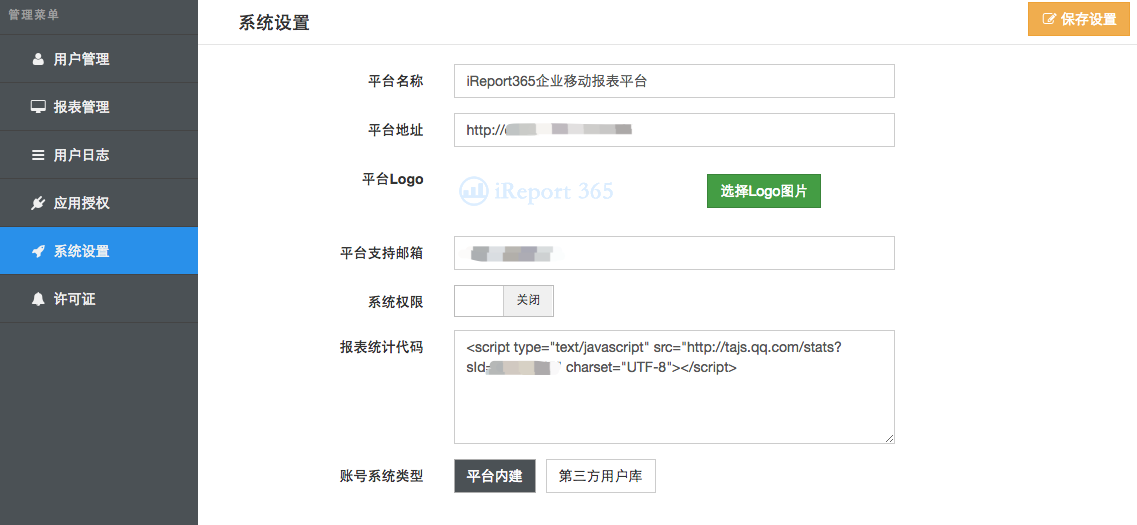Image resolution: width=1137 pixels, height=525 pixels.
Task: Click the plug icon beside 应用授权
Action: coord(38,203)
